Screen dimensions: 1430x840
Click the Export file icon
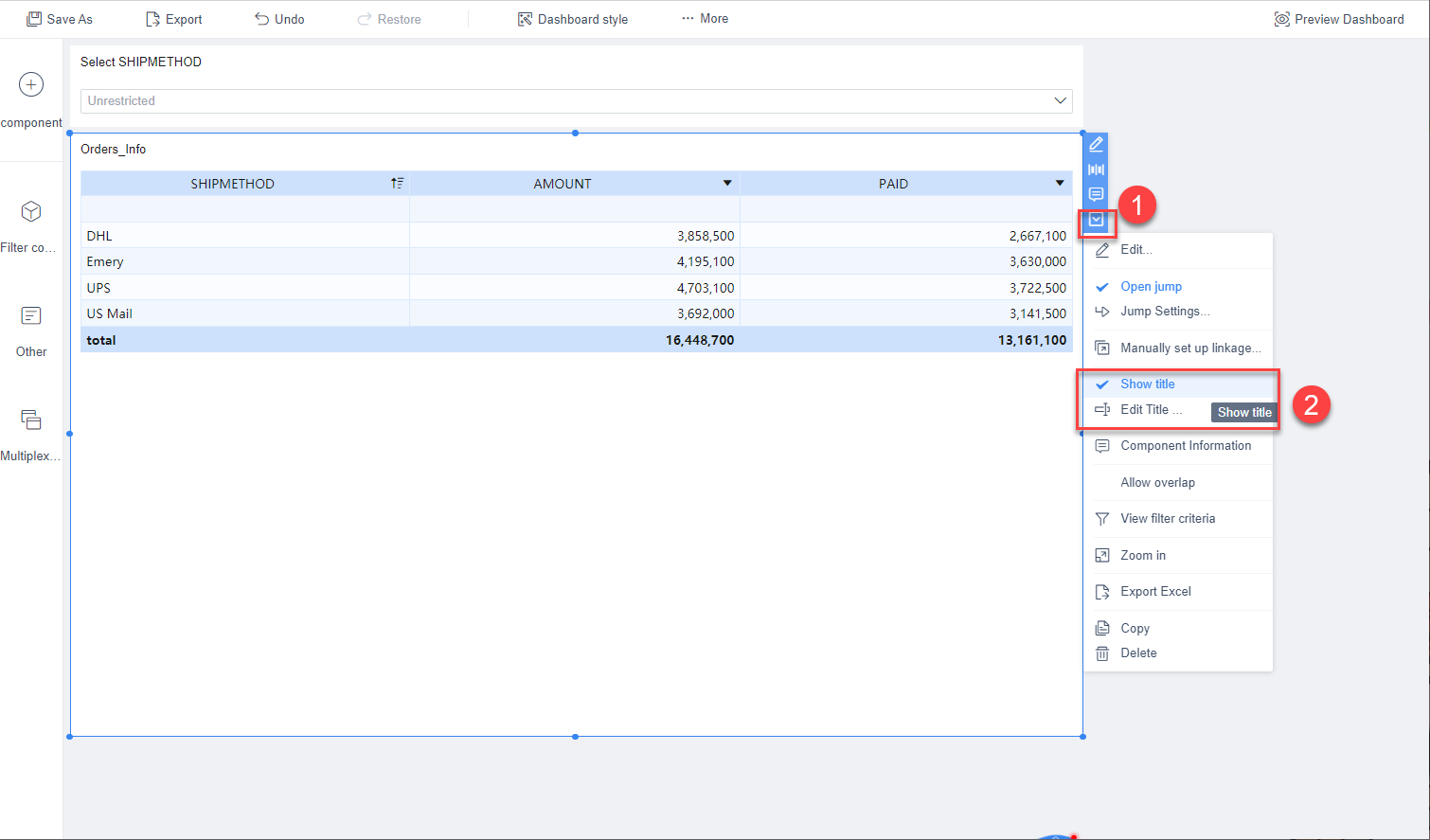point(152,19)
